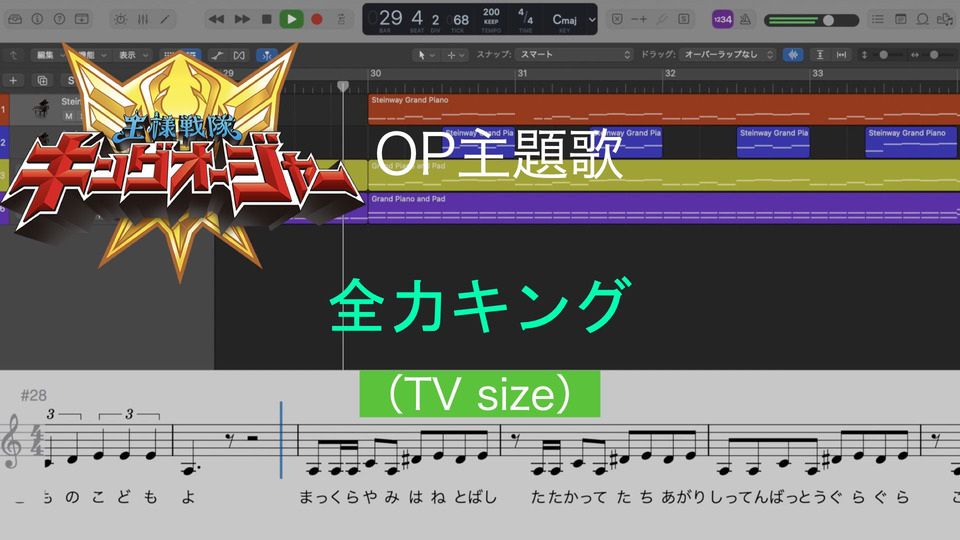Toggle Cycle mode button
960x540 pixels.
click(342, 19)
